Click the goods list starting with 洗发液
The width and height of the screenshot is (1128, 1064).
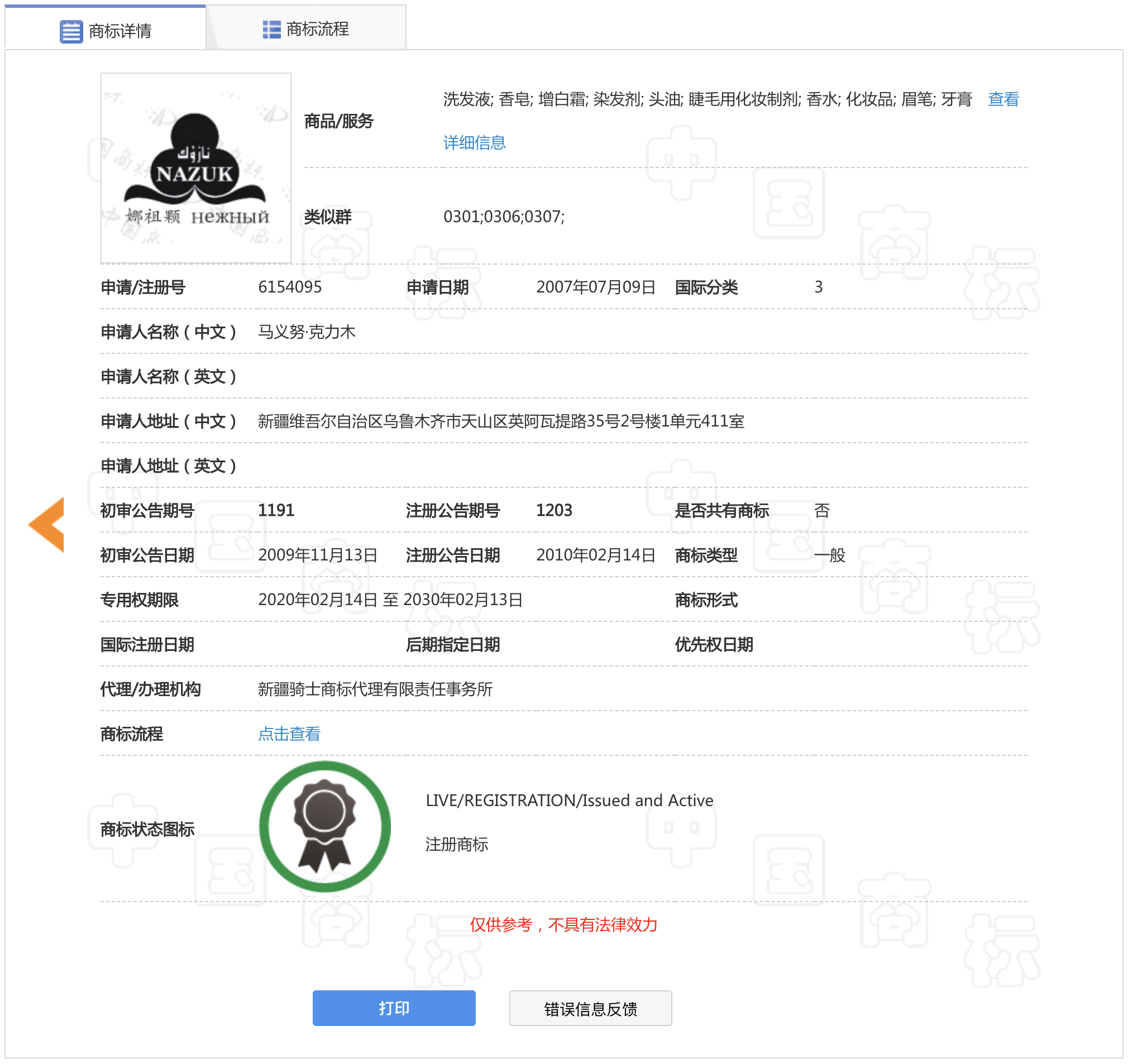[707, 99]
